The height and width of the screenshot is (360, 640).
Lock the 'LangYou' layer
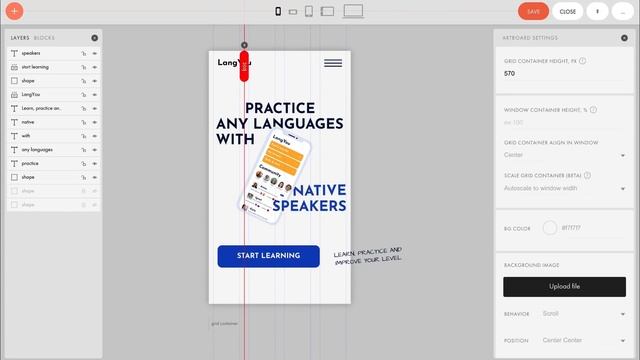tap(84, 95)
